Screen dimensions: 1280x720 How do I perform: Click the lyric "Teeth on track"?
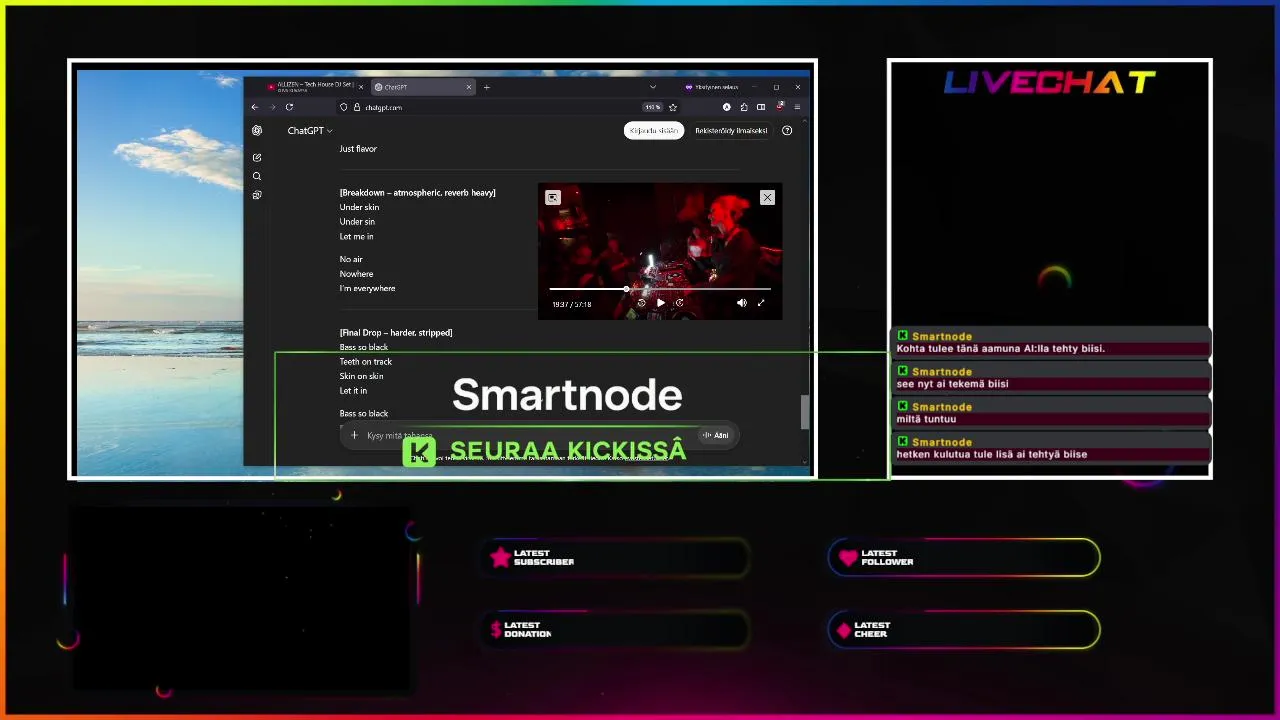pos(365,362)
